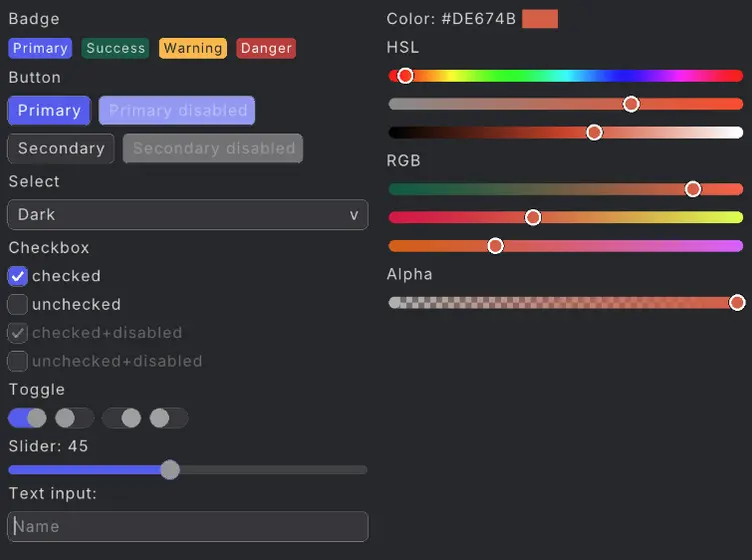Click the 'Color: #DE674B' hex text

451,19
